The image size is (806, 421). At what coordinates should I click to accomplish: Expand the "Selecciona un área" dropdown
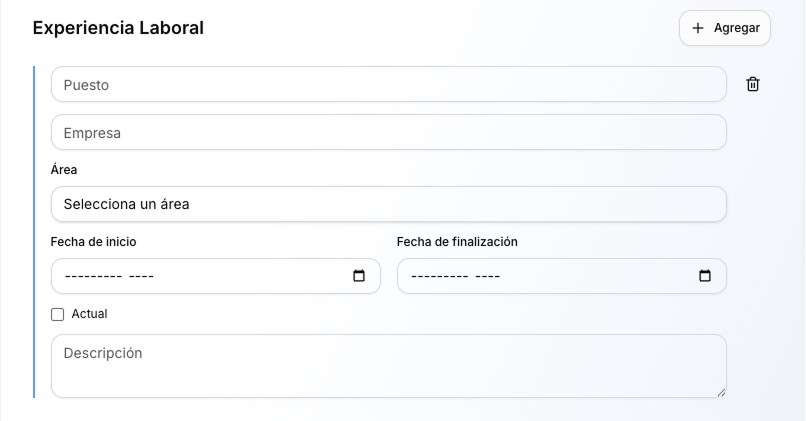[x=388, y=204]
